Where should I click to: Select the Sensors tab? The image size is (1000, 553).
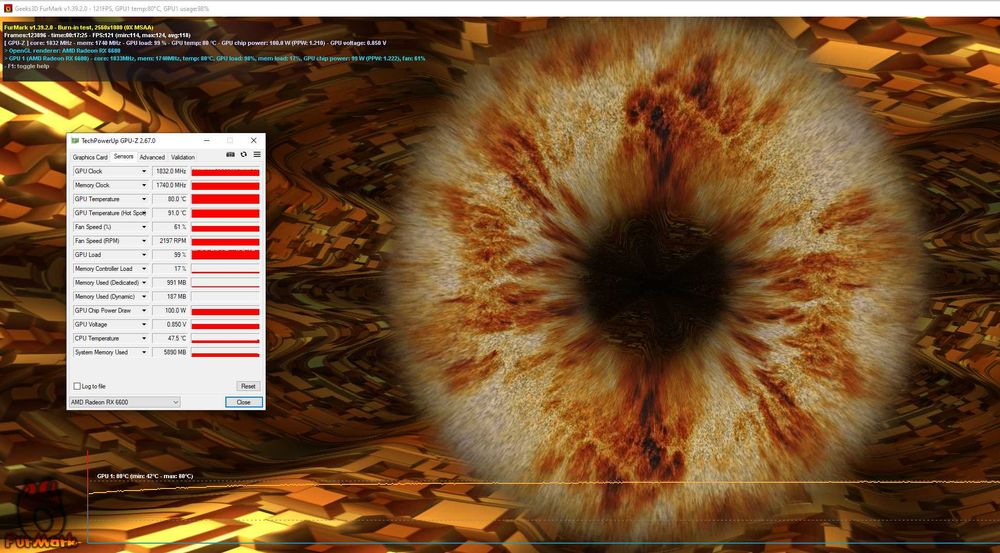(124, 156)
